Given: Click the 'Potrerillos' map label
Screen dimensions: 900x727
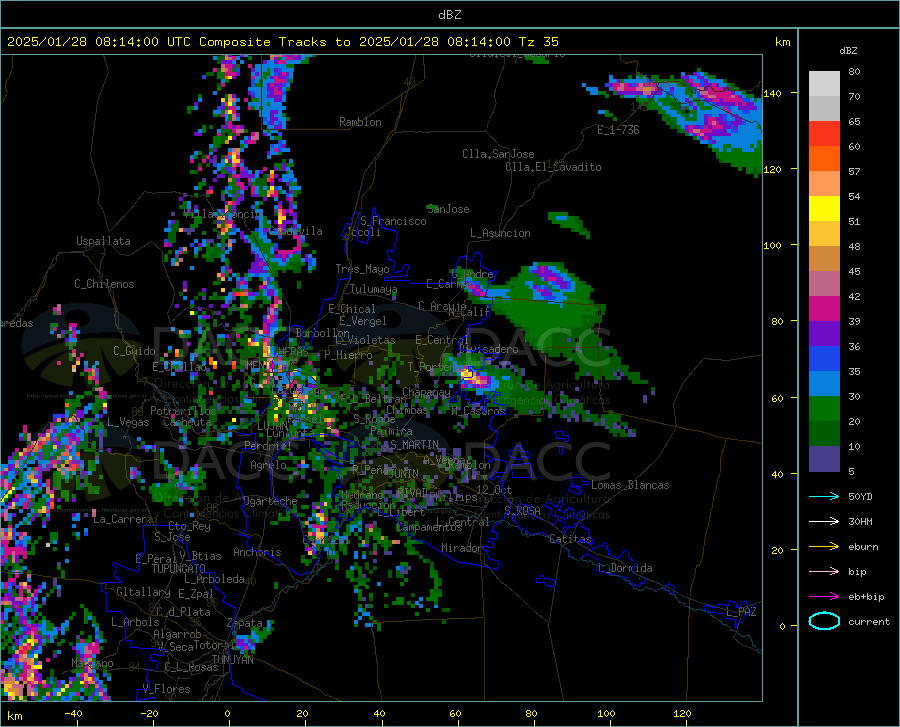Looking at the screenshot, I should click(183, 411).
